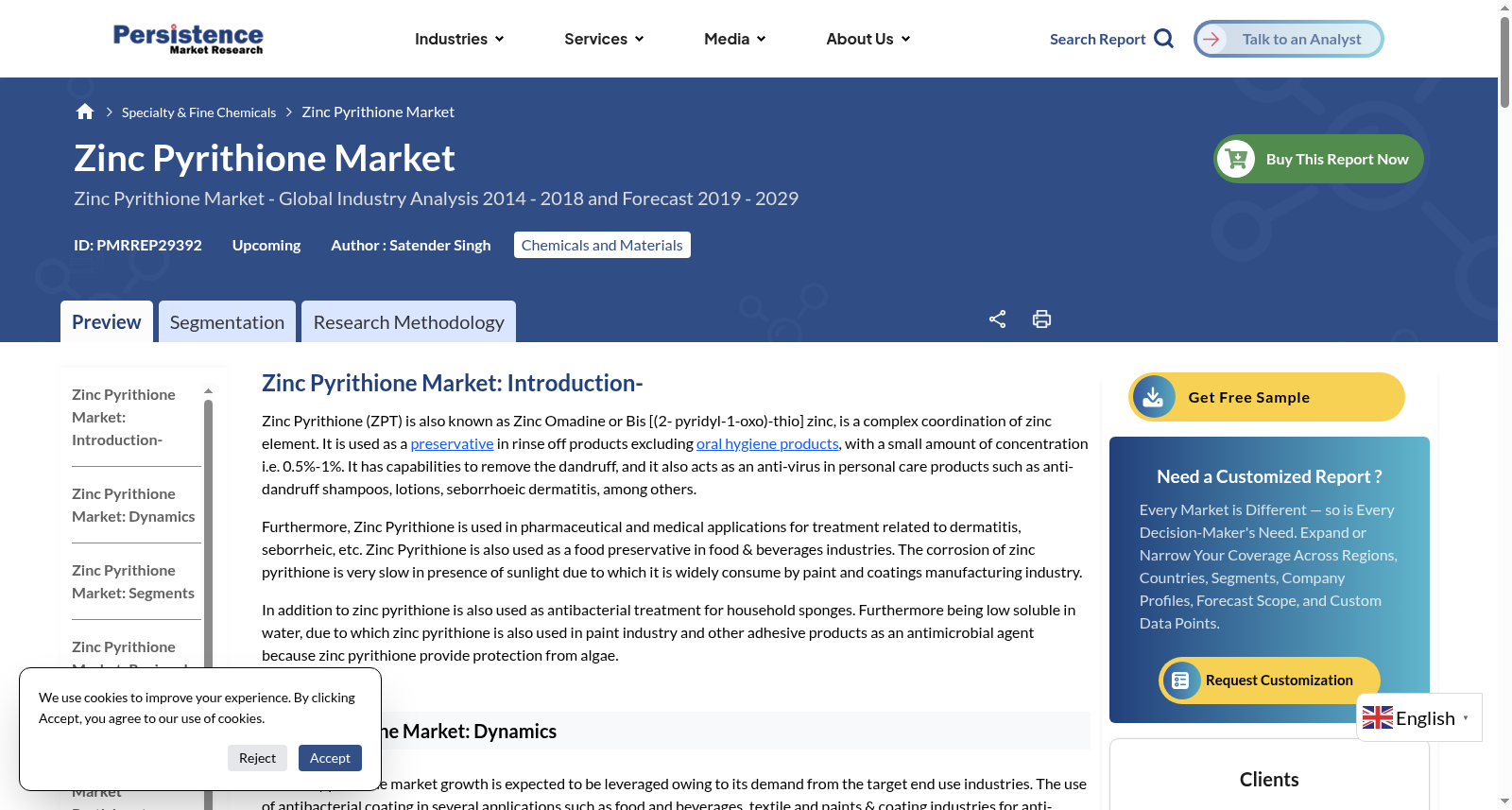Switch to the Segmentation tab
The height and width of the screenshot is (810, 1512).
227,321
